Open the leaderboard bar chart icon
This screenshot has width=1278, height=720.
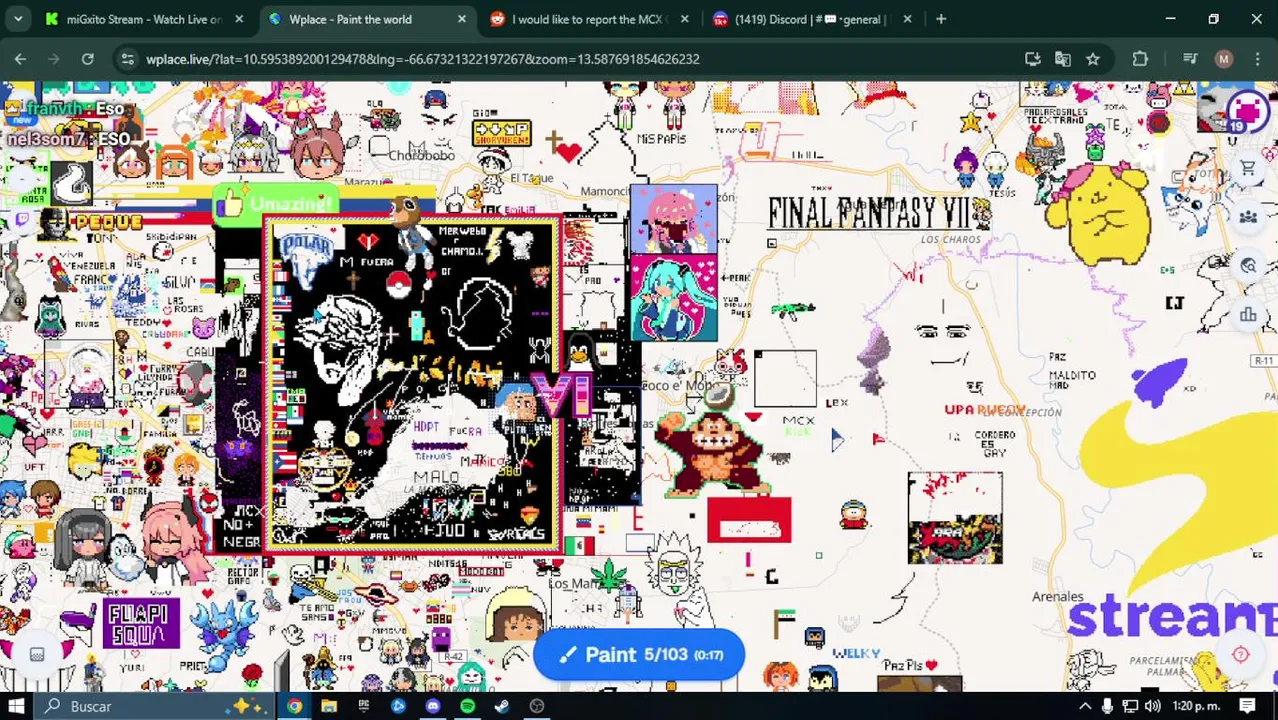[x=1248, y=315]
